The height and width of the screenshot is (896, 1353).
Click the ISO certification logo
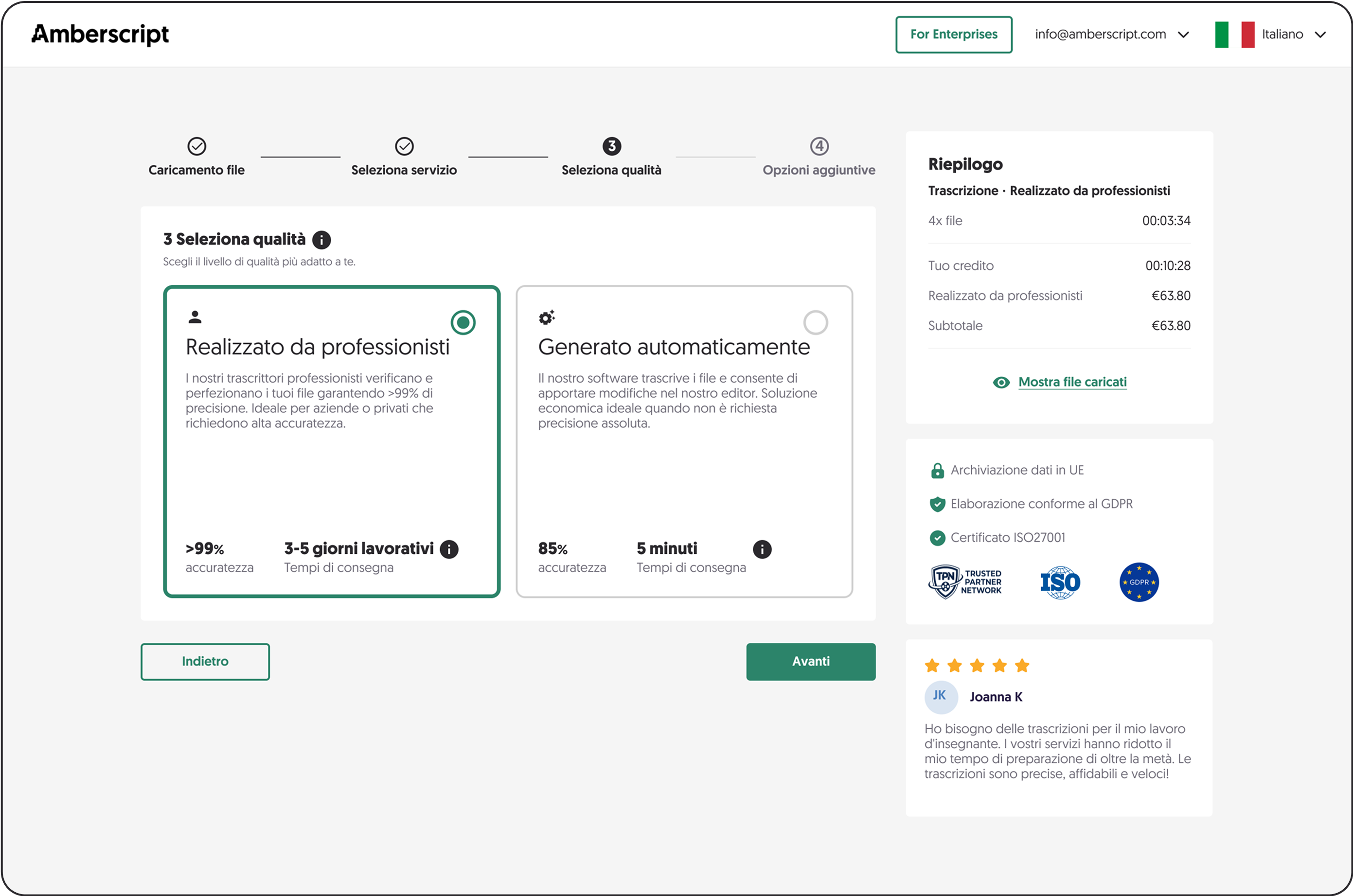click(x=1060, y=582)
